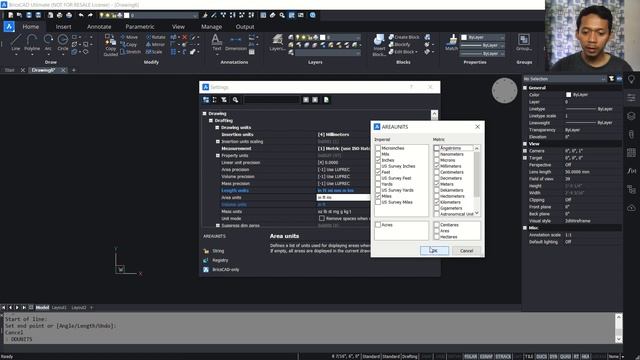
Task: Switch to the Annotate ribbon tab
Action: tap(99, 27)
